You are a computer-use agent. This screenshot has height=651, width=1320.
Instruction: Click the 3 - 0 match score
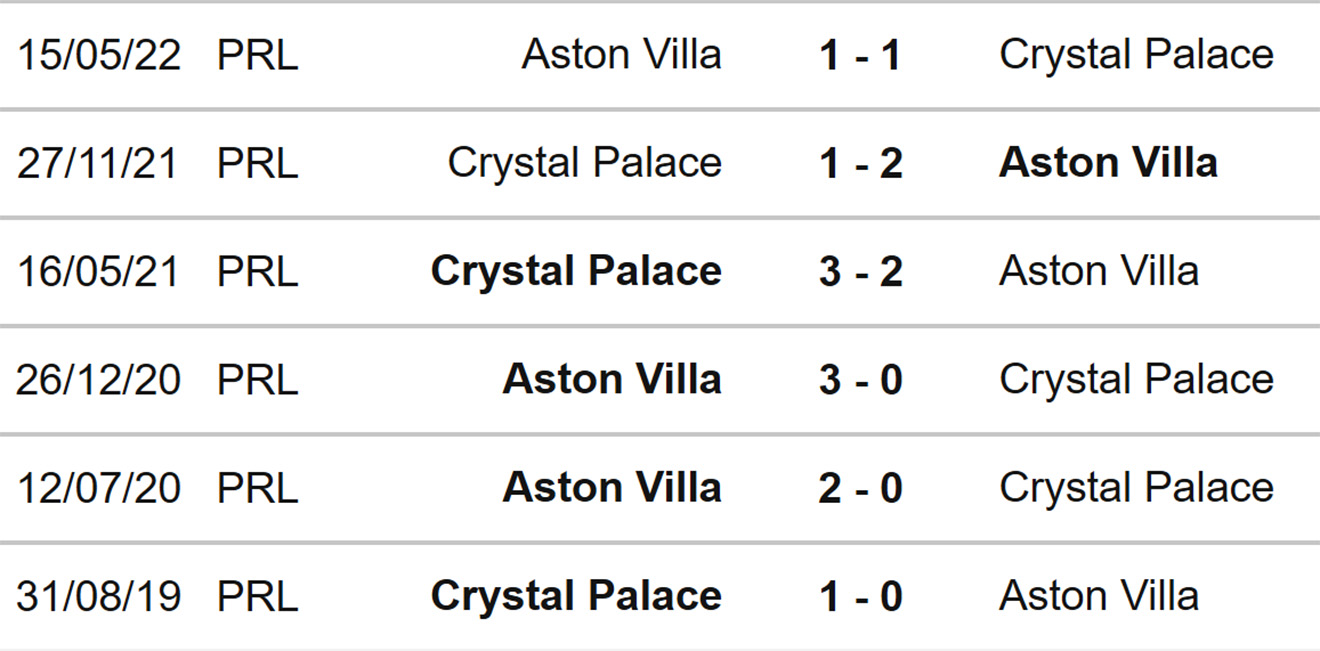coord(860,380)
